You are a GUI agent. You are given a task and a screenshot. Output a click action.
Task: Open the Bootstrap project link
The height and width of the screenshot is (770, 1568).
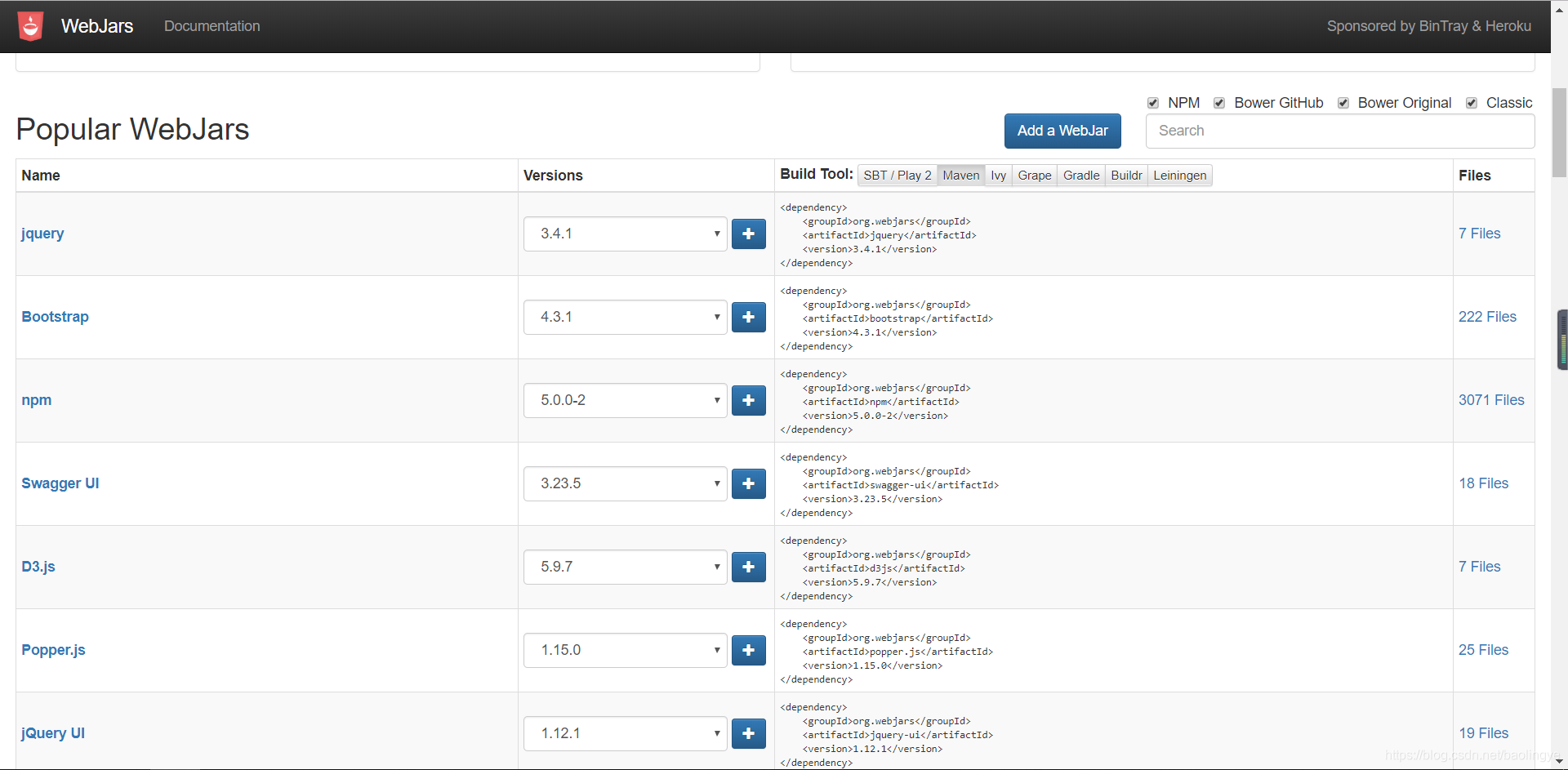pyautogui.click(x=55, y=317)
